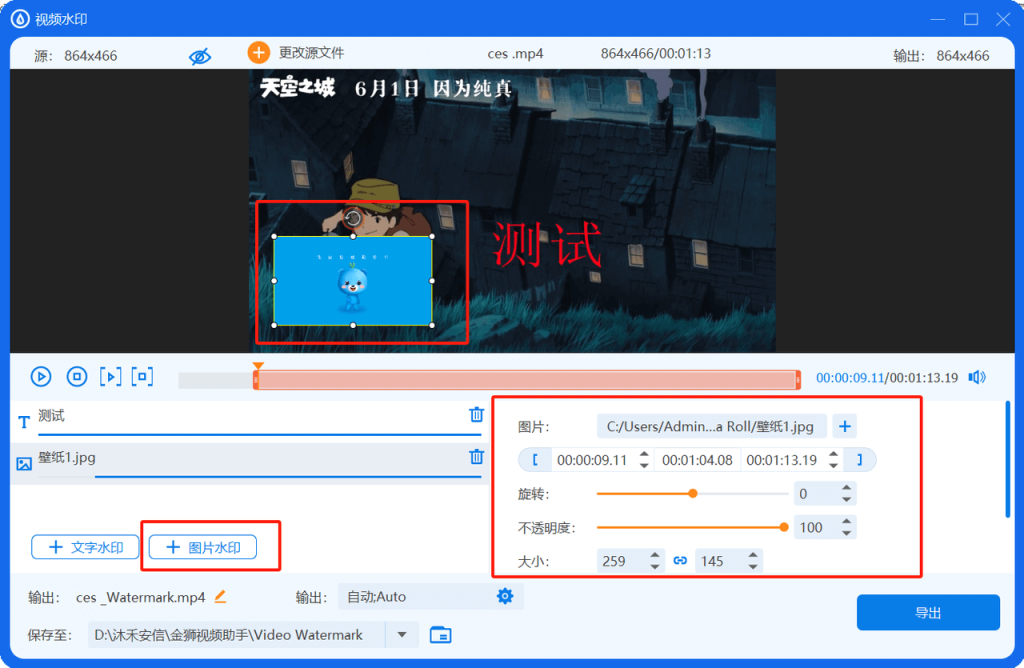The width and height of the screenshot is (1024, 668).
Task: Mute the audio speaker icon
Action: click(x=977, y=377)
